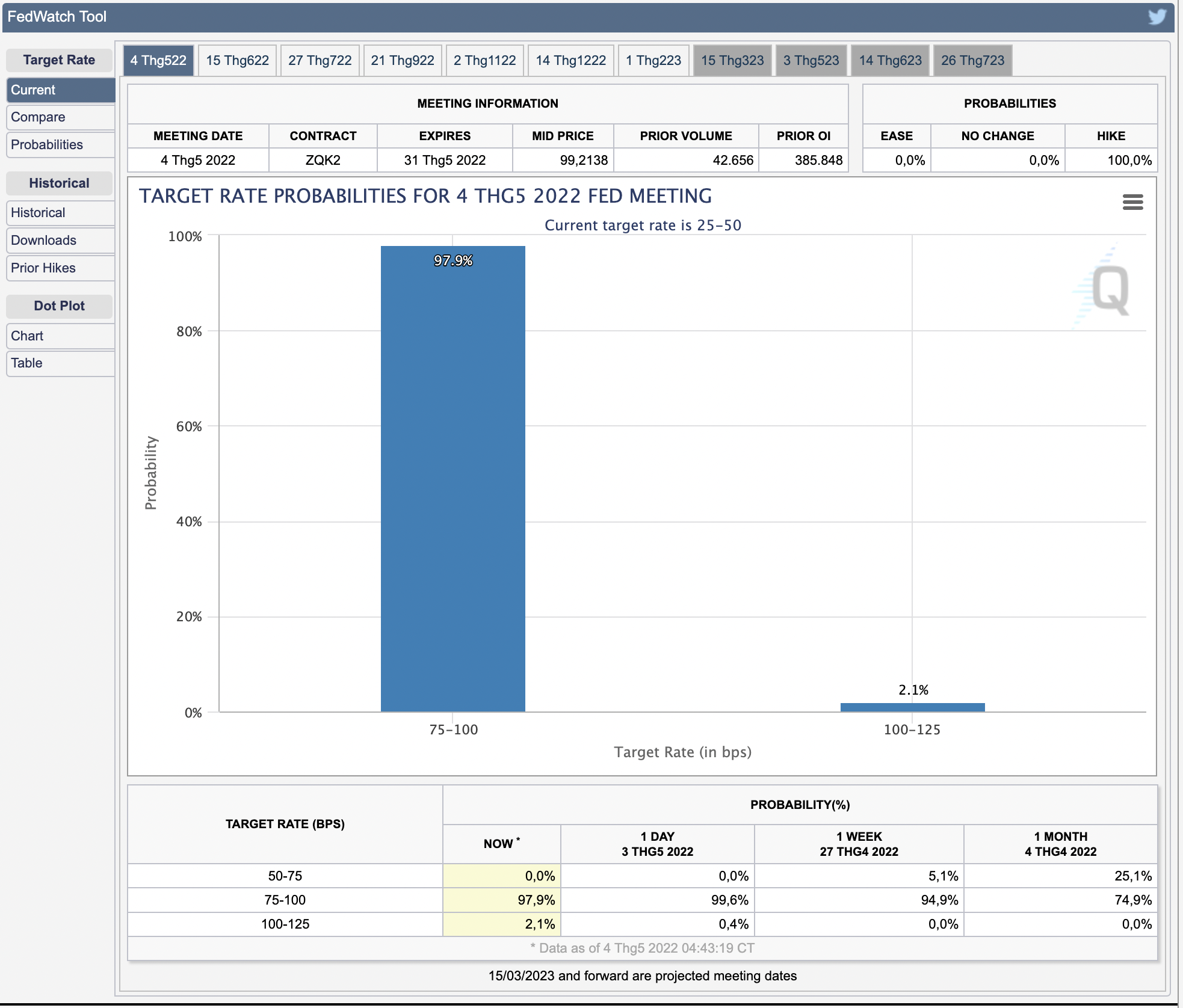Screen dimensions: 1183x1008
Task: Click the Dot Plot section header
Action: (x=59, y=306)
